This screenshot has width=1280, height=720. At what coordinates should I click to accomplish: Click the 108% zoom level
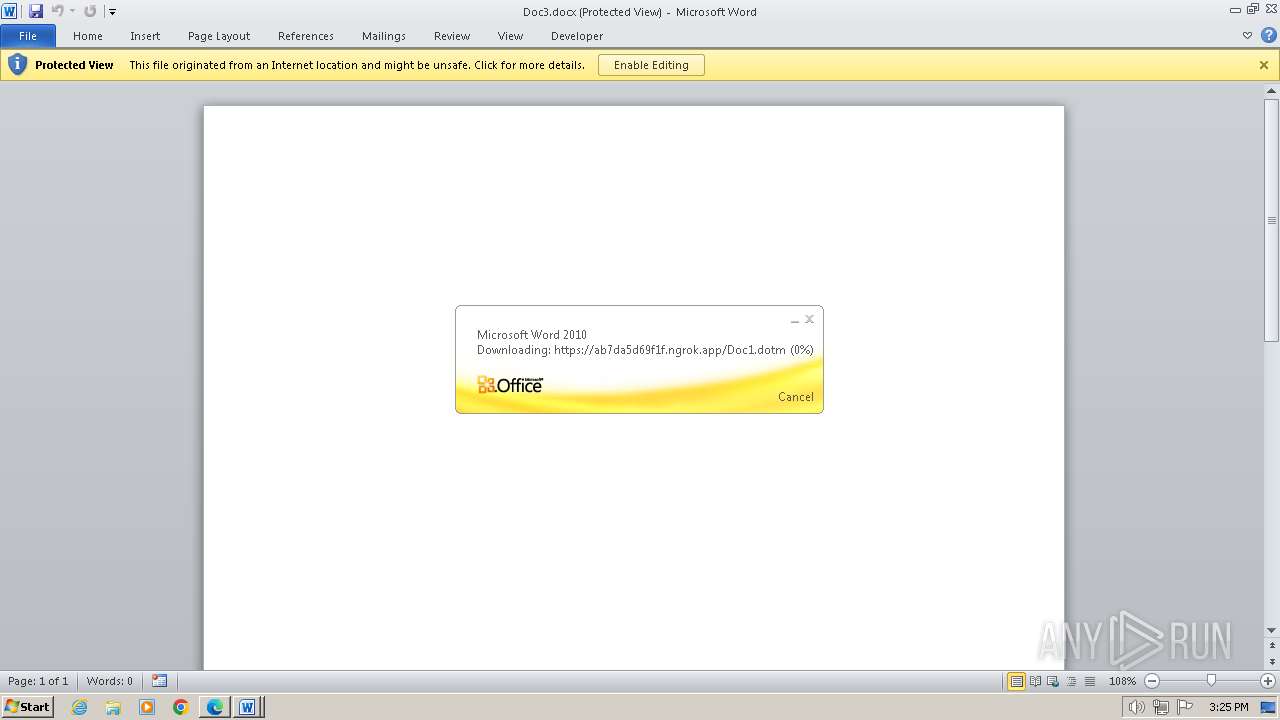1122,681
